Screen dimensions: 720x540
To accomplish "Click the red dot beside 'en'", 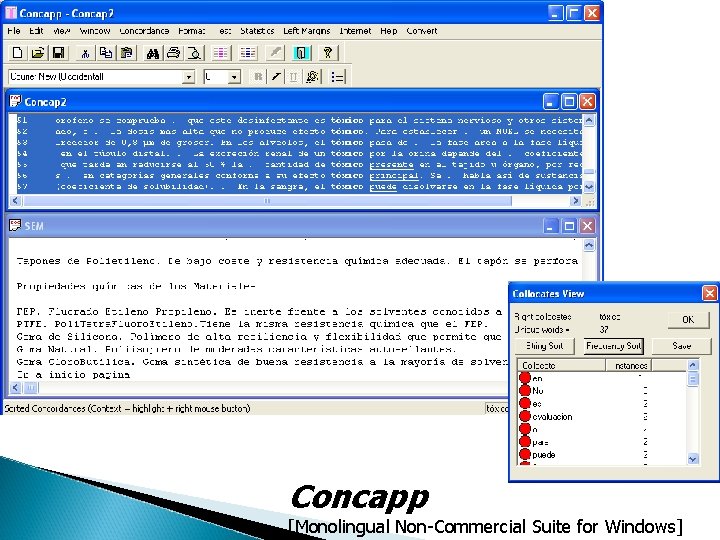I will [x=525, y=378].
